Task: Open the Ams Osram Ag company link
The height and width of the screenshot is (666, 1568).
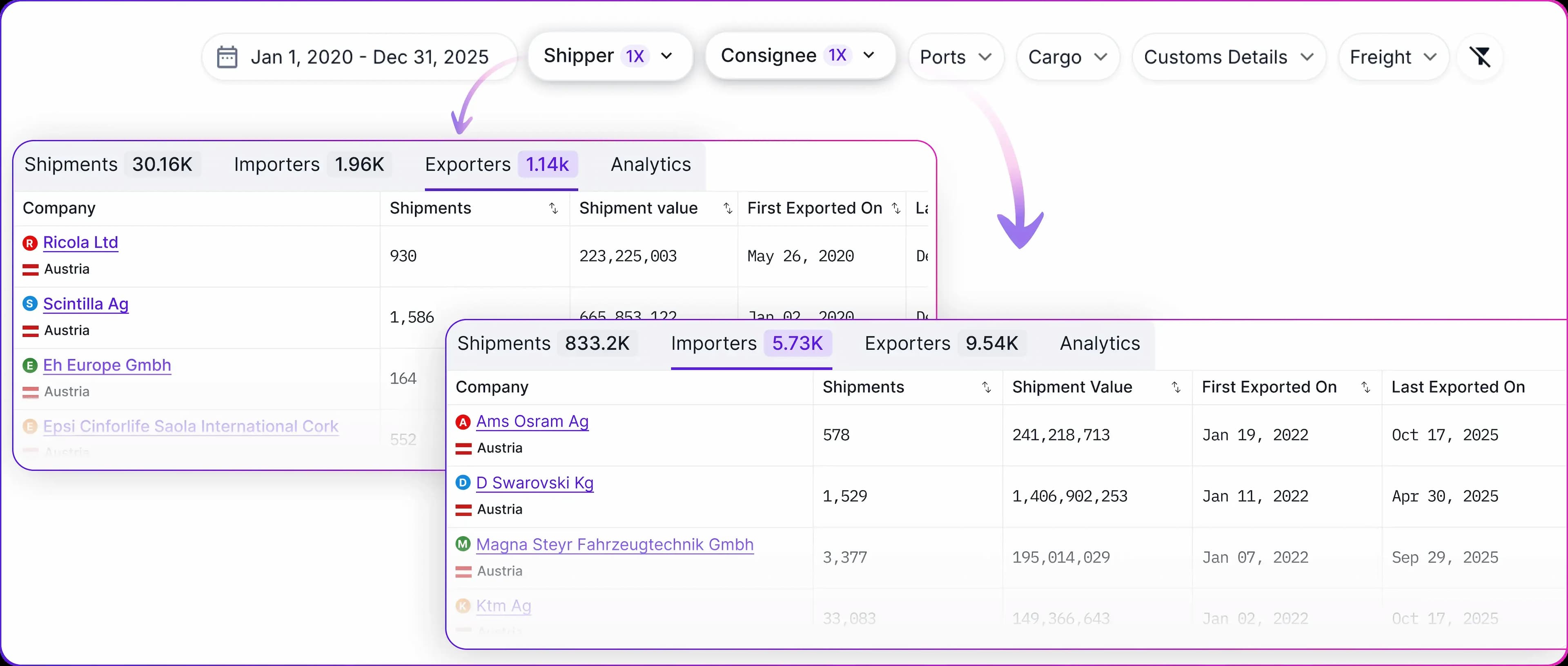Action: [x=532, y=422]
